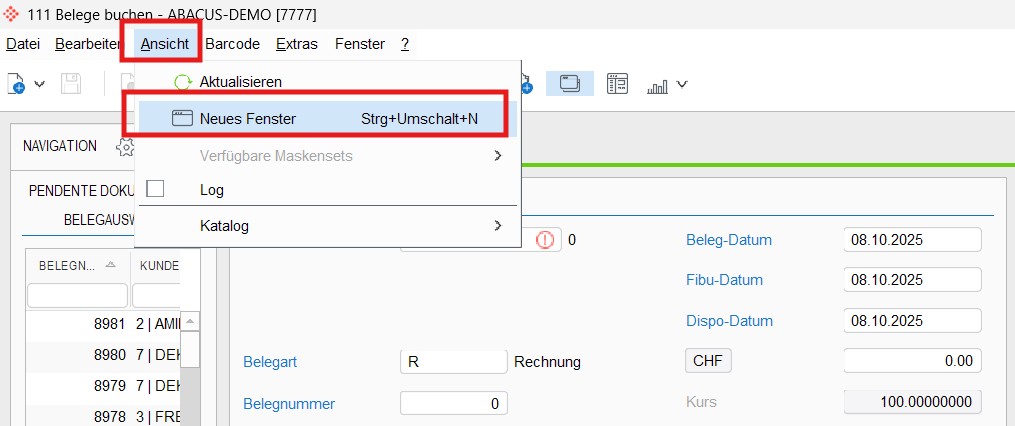Click the CHF currency button
The height and width of the screenshot is (426, 1015).
[x=708, y=361]
